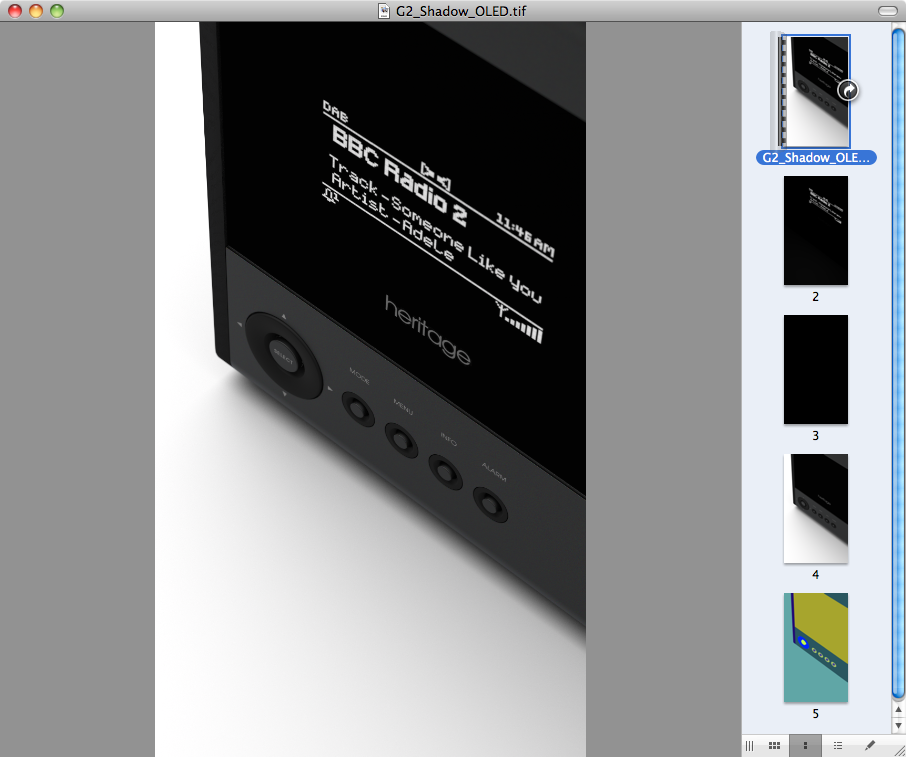The height and width of the screenshot is (757, 906).
Task: Select page 2 thumbnail in sidebar
Action: coord(816,231)
